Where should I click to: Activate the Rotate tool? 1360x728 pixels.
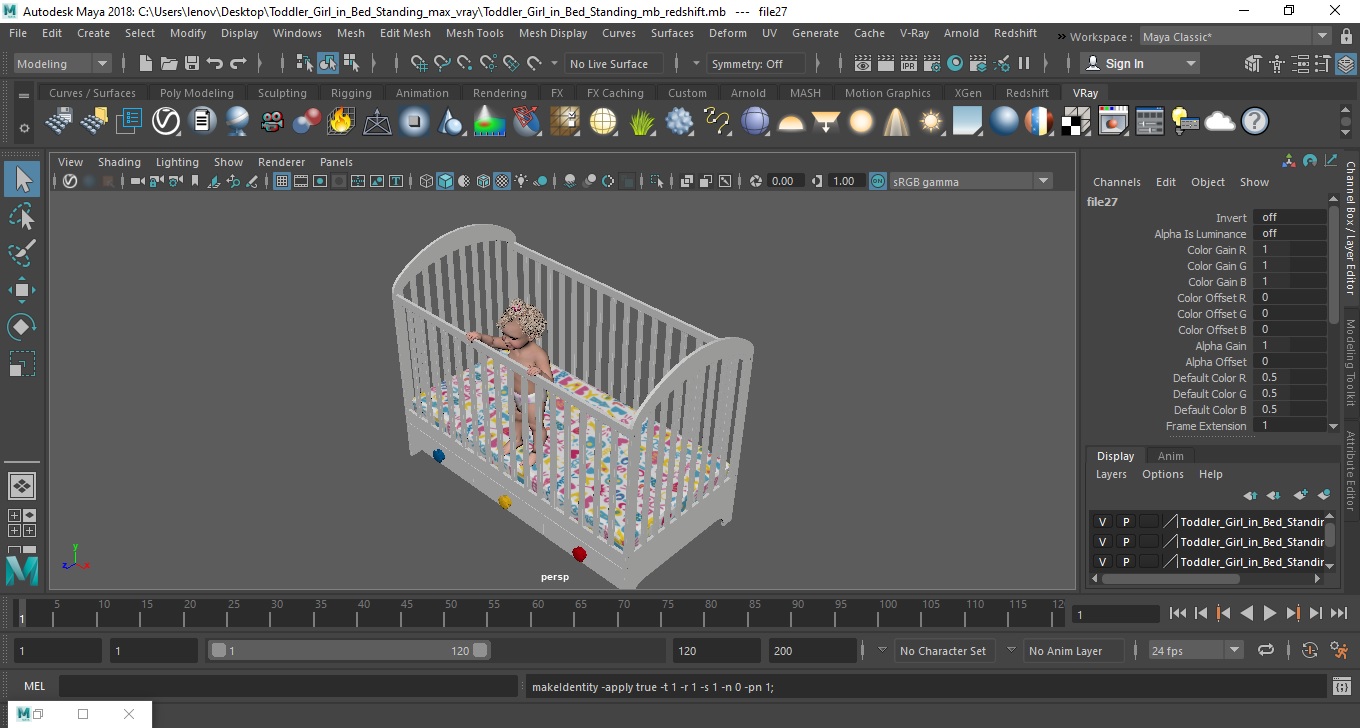click(x=22, y=327)
